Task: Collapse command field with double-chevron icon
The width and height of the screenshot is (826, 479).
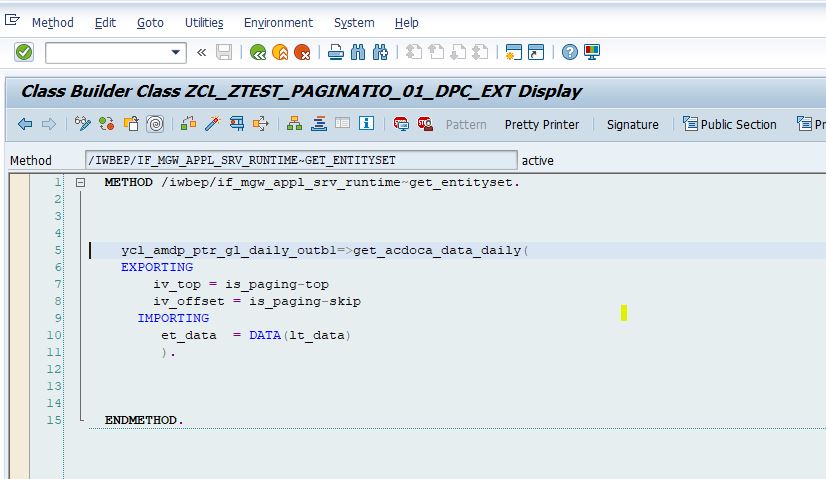Action: click(x=201, y=52)
